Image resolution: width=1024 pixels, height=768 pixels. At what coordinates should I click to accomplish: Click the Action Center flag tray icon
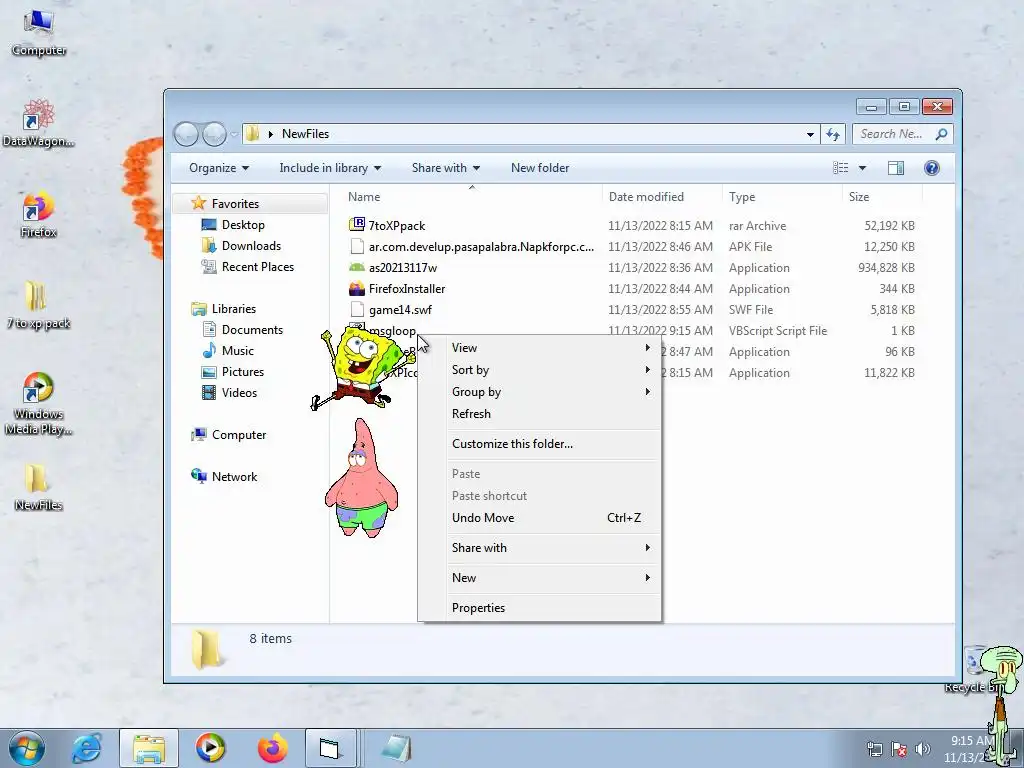899,749
